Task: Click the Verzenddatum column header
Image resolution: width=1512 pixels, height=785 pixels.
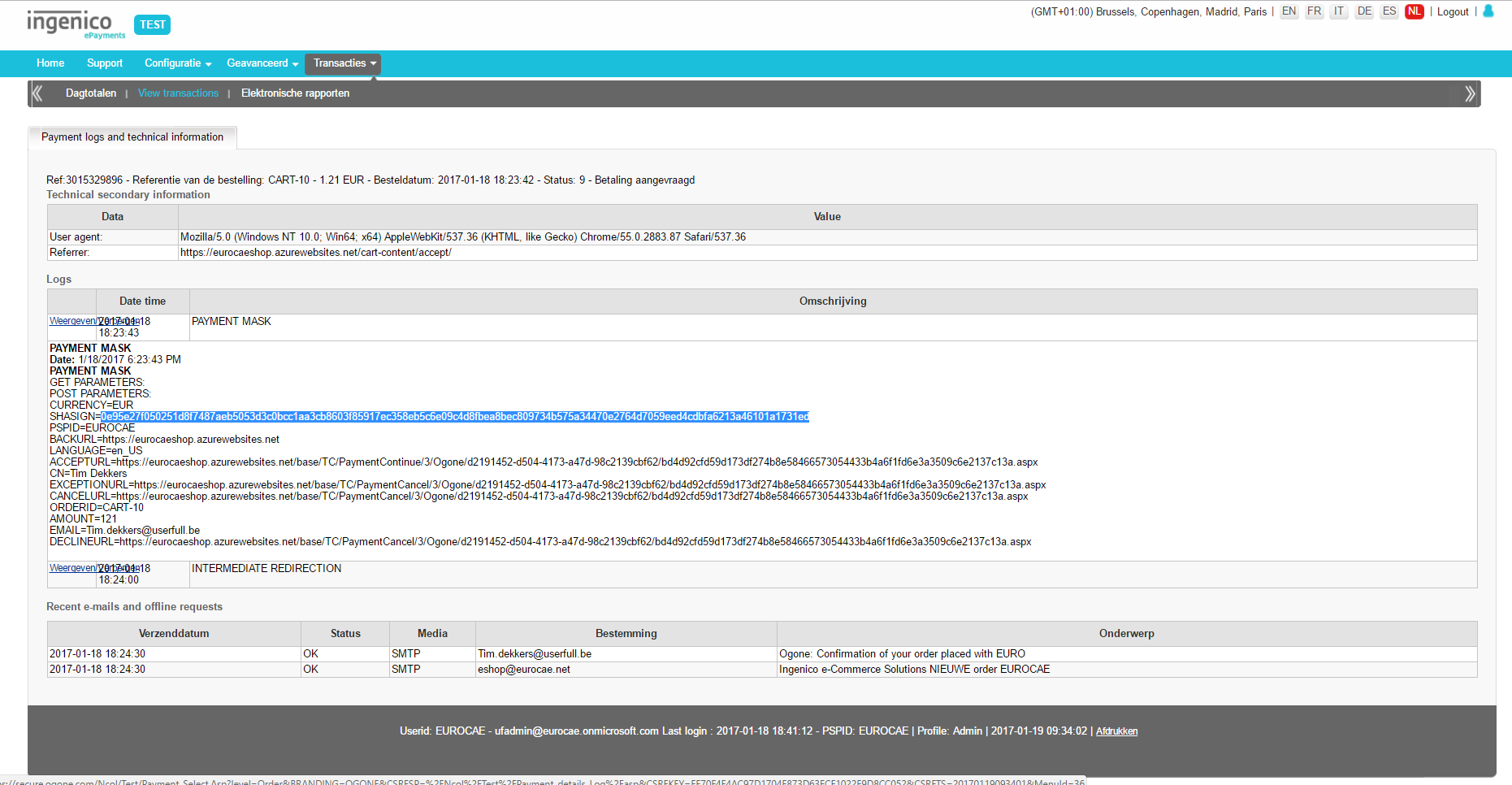Action: click(174, 634)
